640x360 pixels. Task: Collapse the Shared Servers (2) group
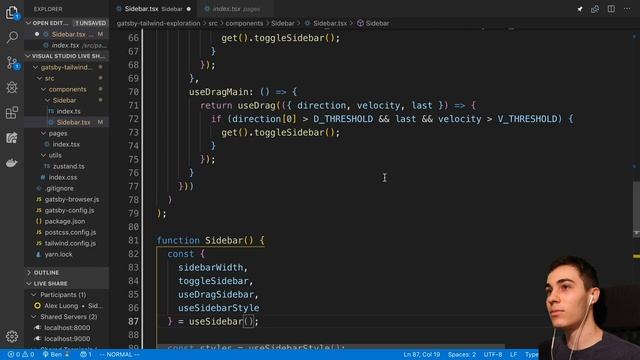click(x=34, y=317)
